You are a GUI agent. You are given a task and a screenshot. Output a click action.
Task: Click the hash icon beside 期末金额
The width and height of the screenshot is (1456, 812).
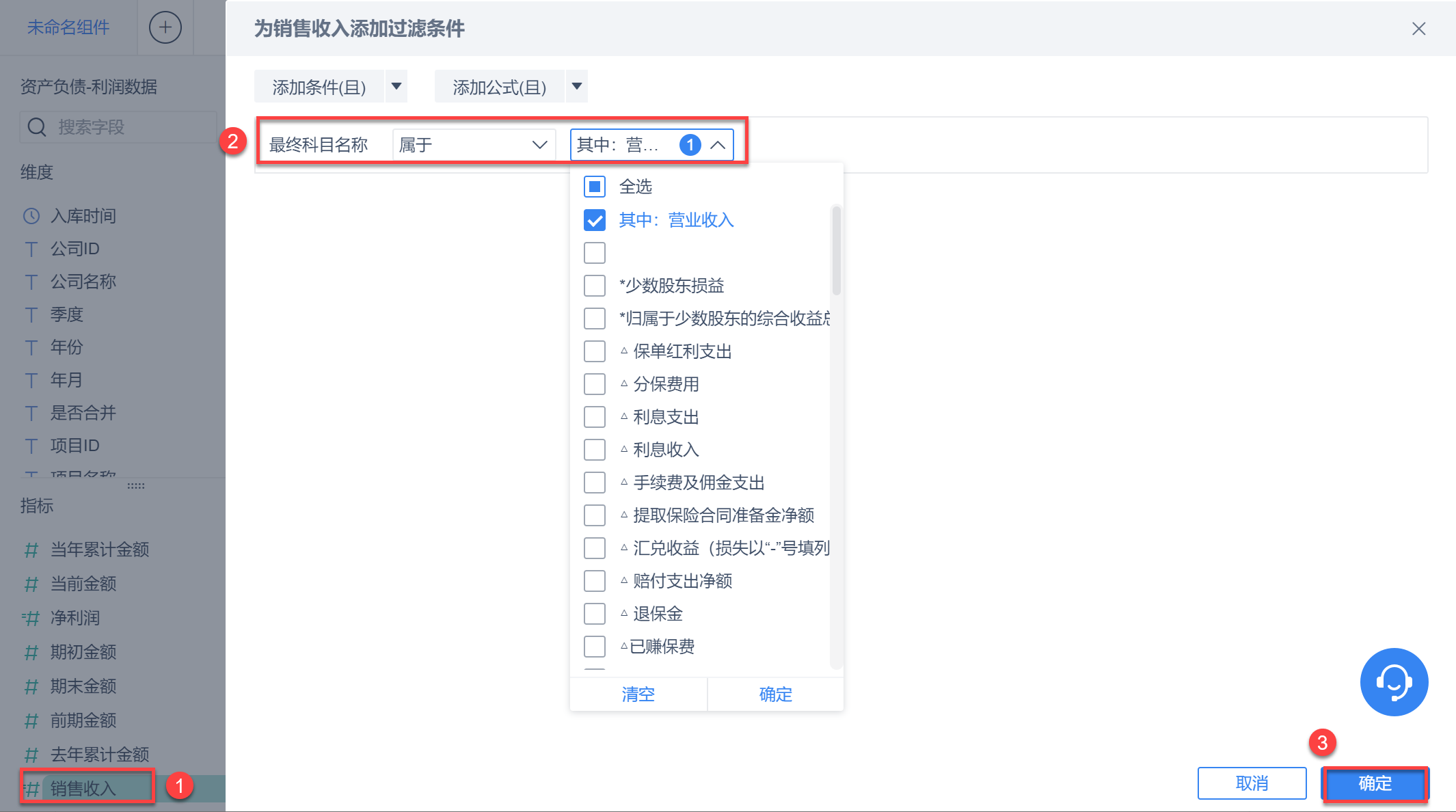click(31, 686)
